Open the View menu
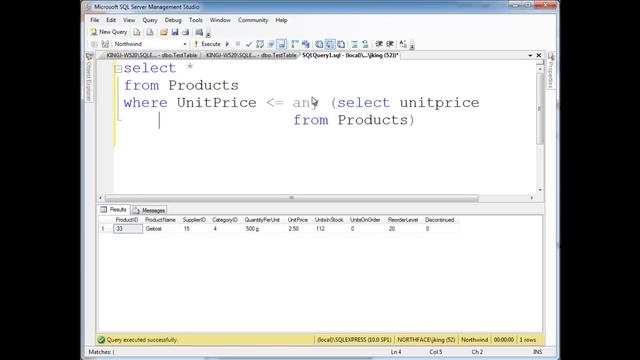640x360 pixels. pyautogui.click(x=129, y=20)
